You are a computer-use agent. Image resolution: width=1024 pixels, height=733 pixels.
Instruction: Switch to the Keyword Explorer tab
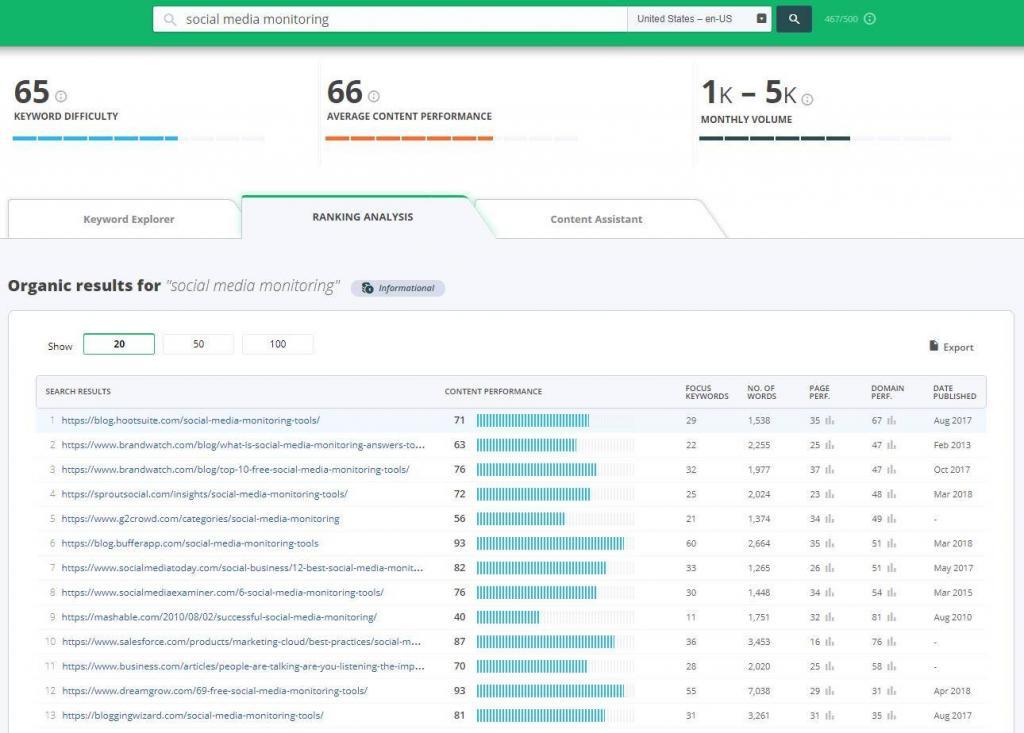click(x=128, y=219)
